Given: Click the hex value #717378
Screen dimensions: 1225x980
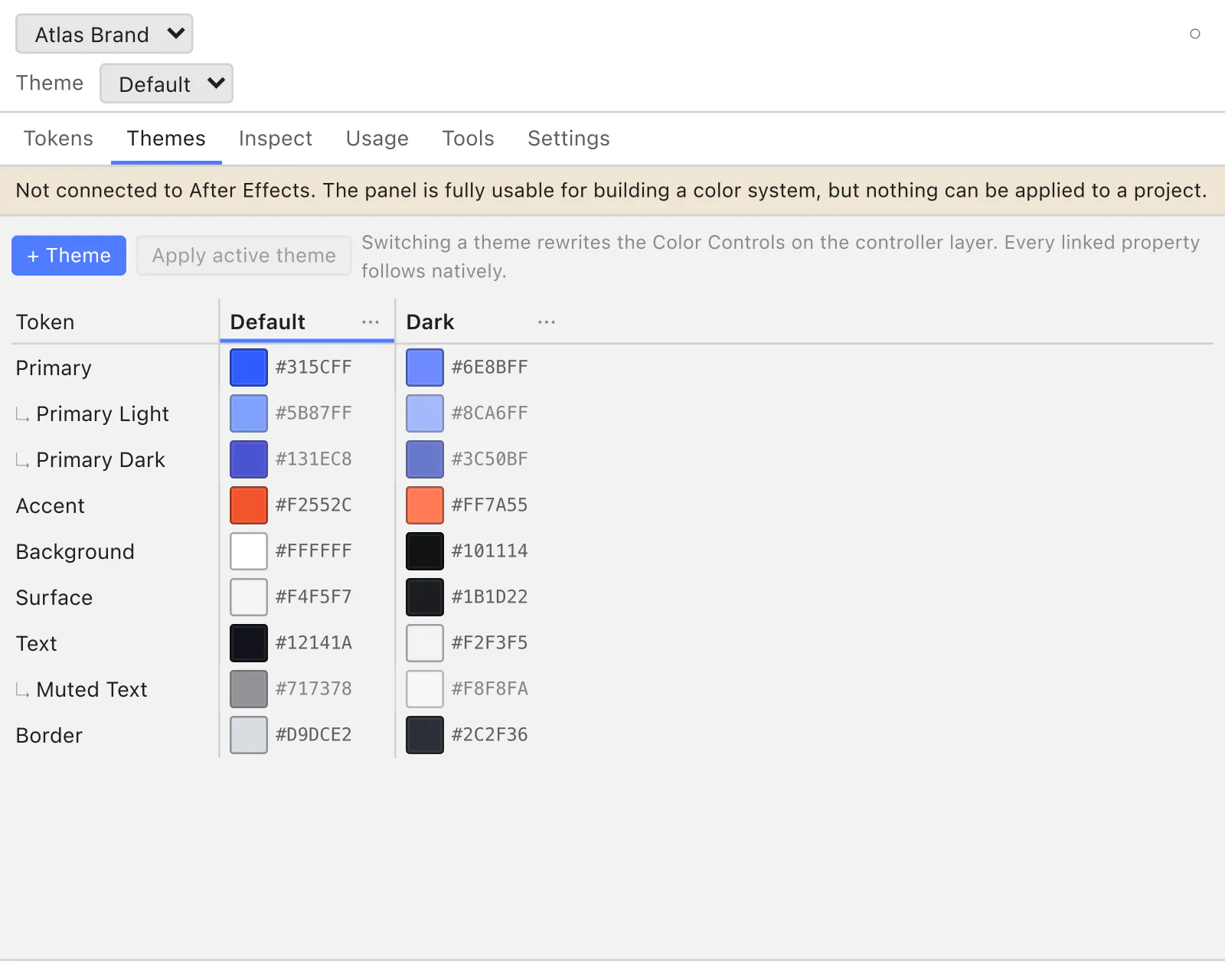Looking at the screenshot, I should [314, 689].
